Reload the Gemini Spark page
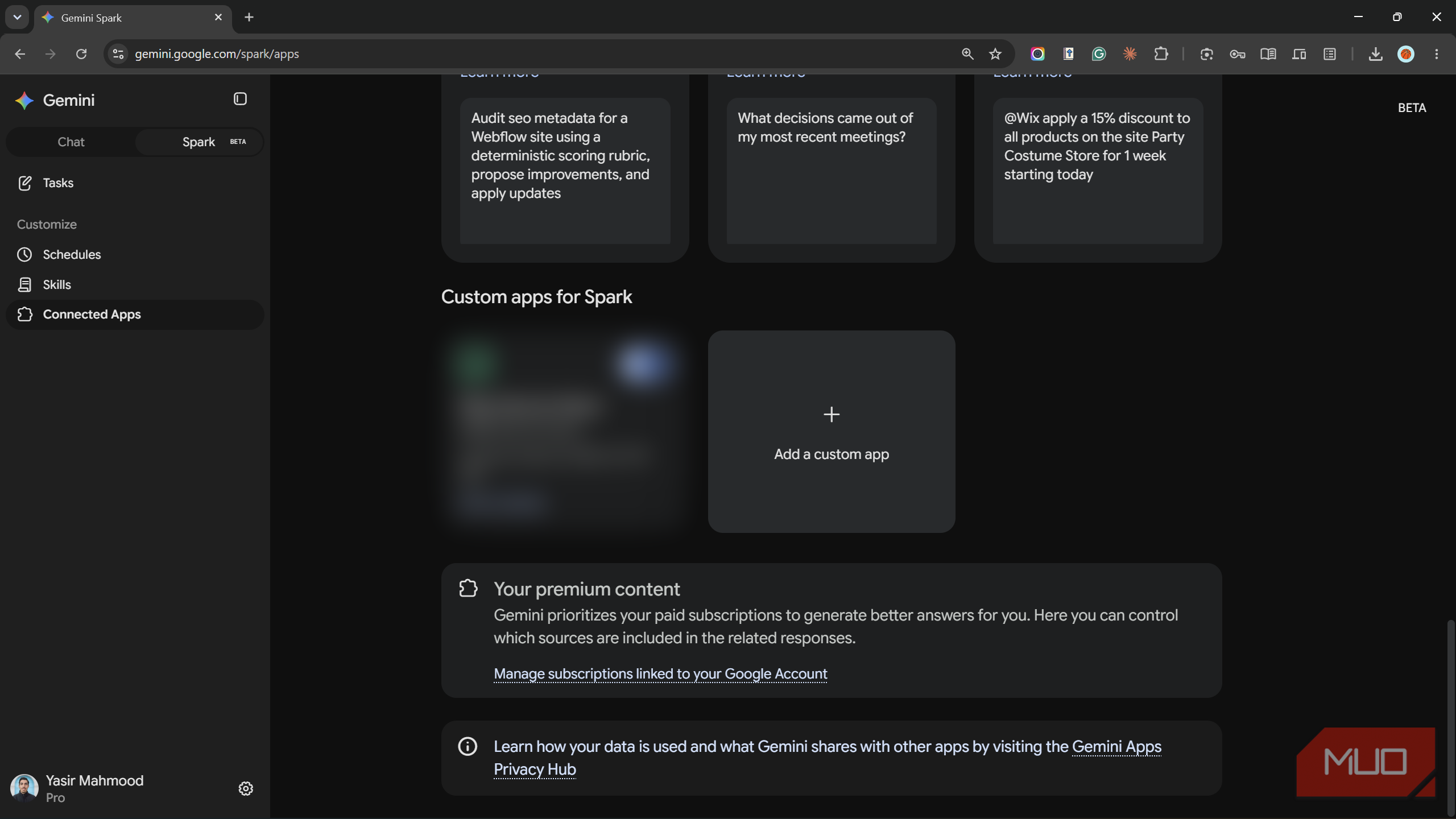The image size is (1456, 819). tap(81, 54)
